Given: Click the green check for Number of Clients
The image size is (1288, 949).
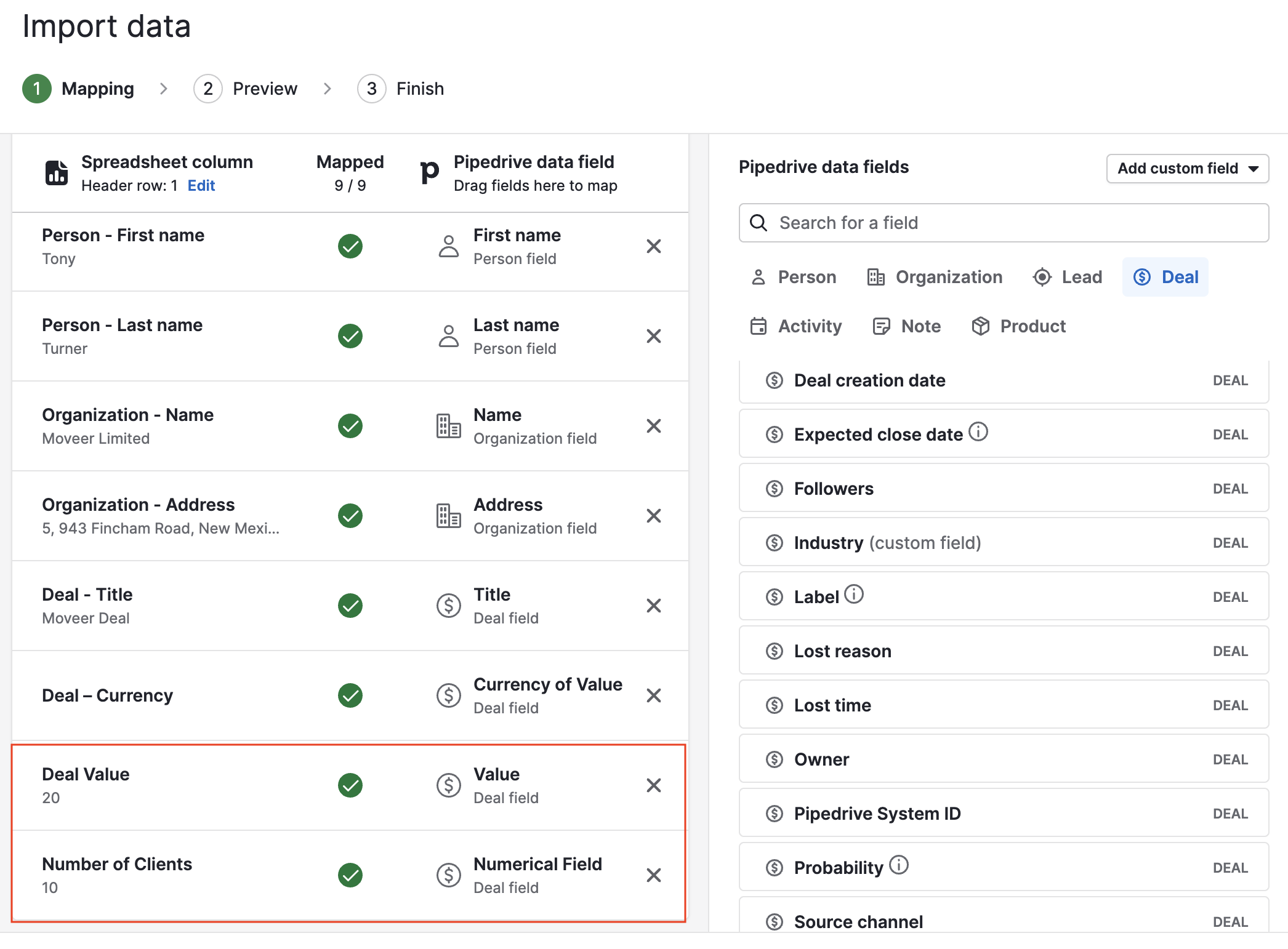Looking at the screenshot, I should click(350, 875).
